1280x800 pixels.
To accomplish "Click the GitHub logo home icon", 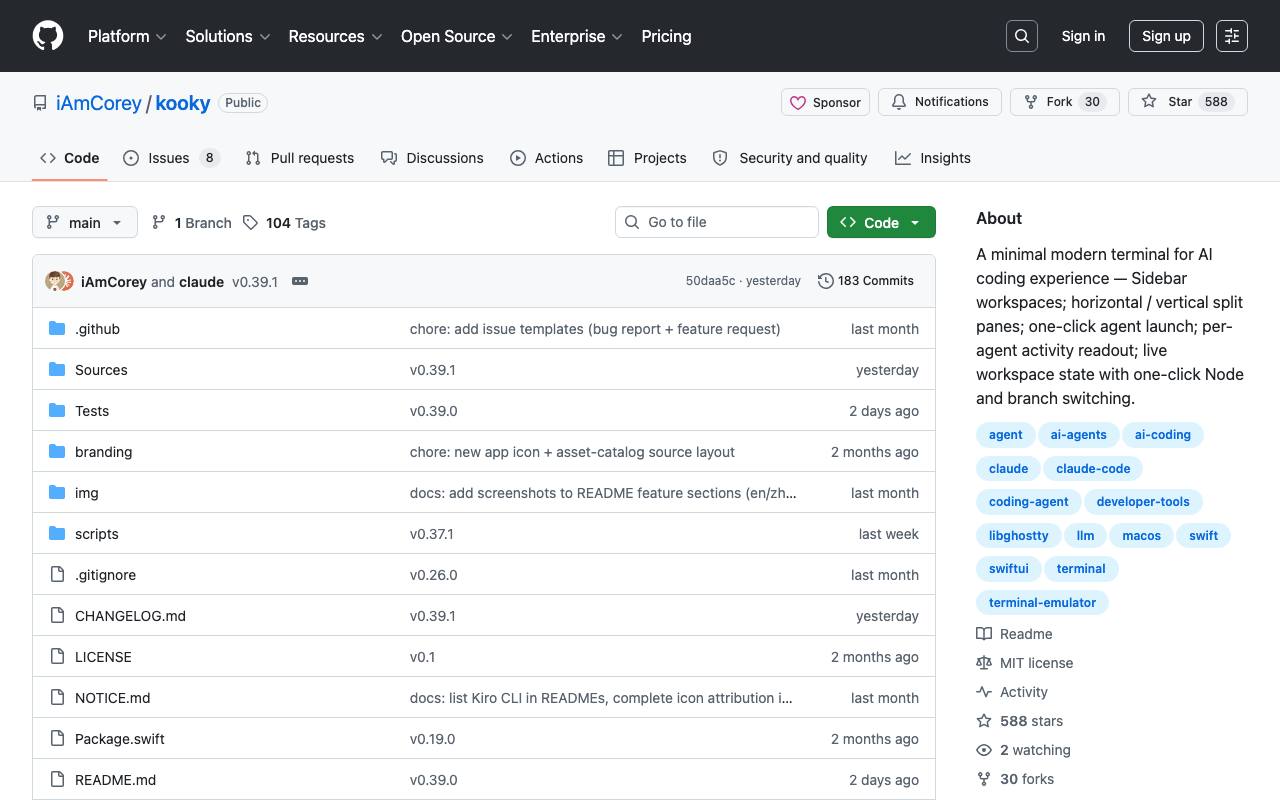I will 48,36.
